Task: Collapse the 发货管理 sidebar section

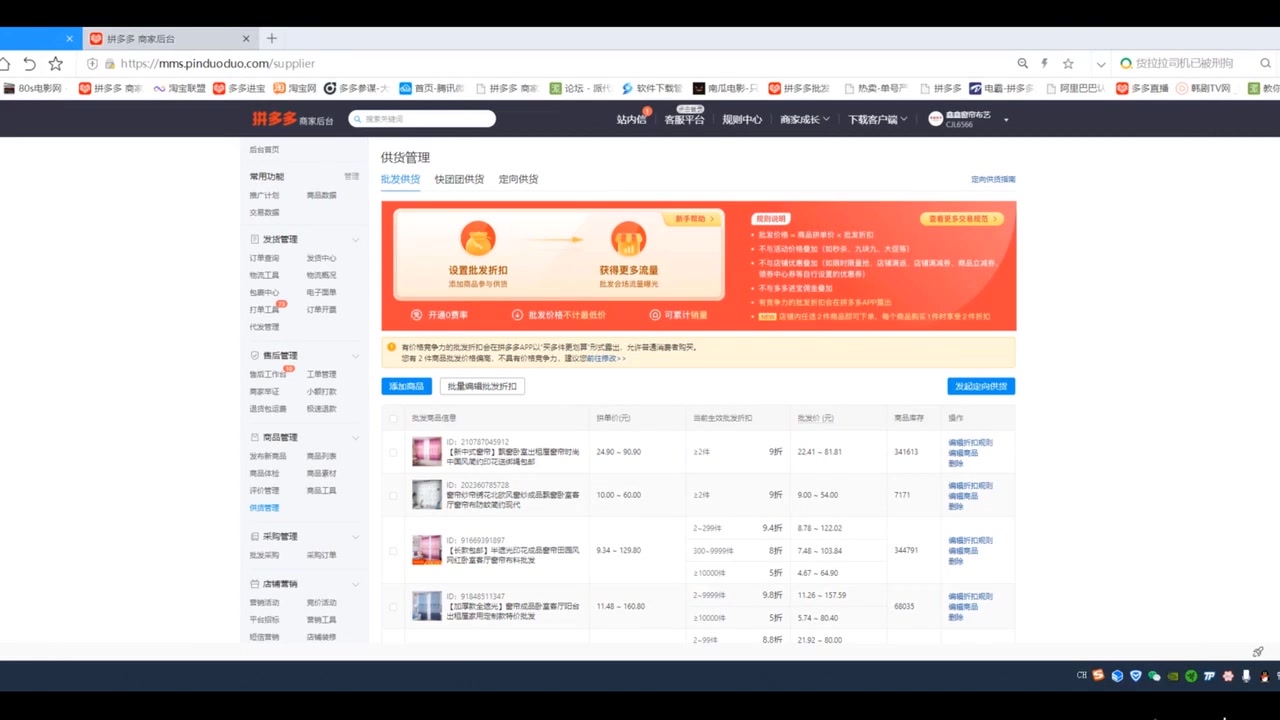Action: (355, 240)
